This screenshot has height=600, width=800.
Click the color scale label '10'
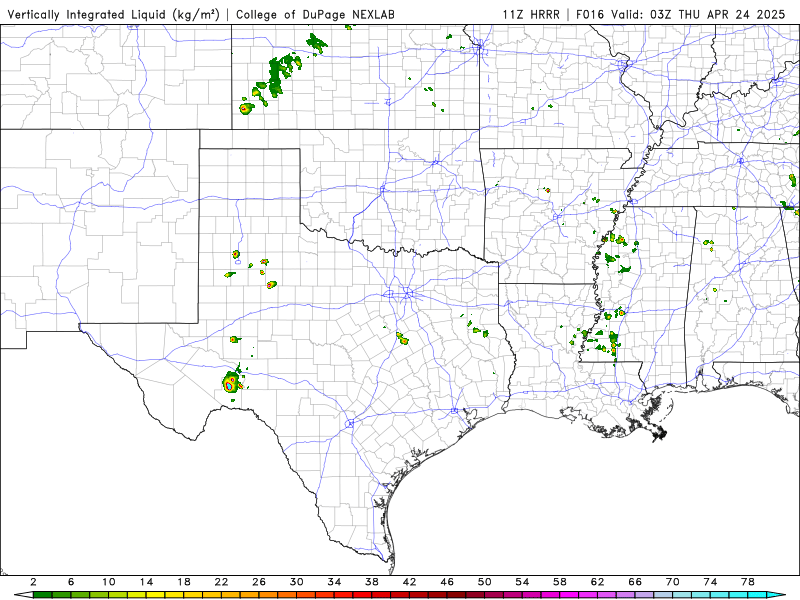pyautogui.click(x=109, y=582)
